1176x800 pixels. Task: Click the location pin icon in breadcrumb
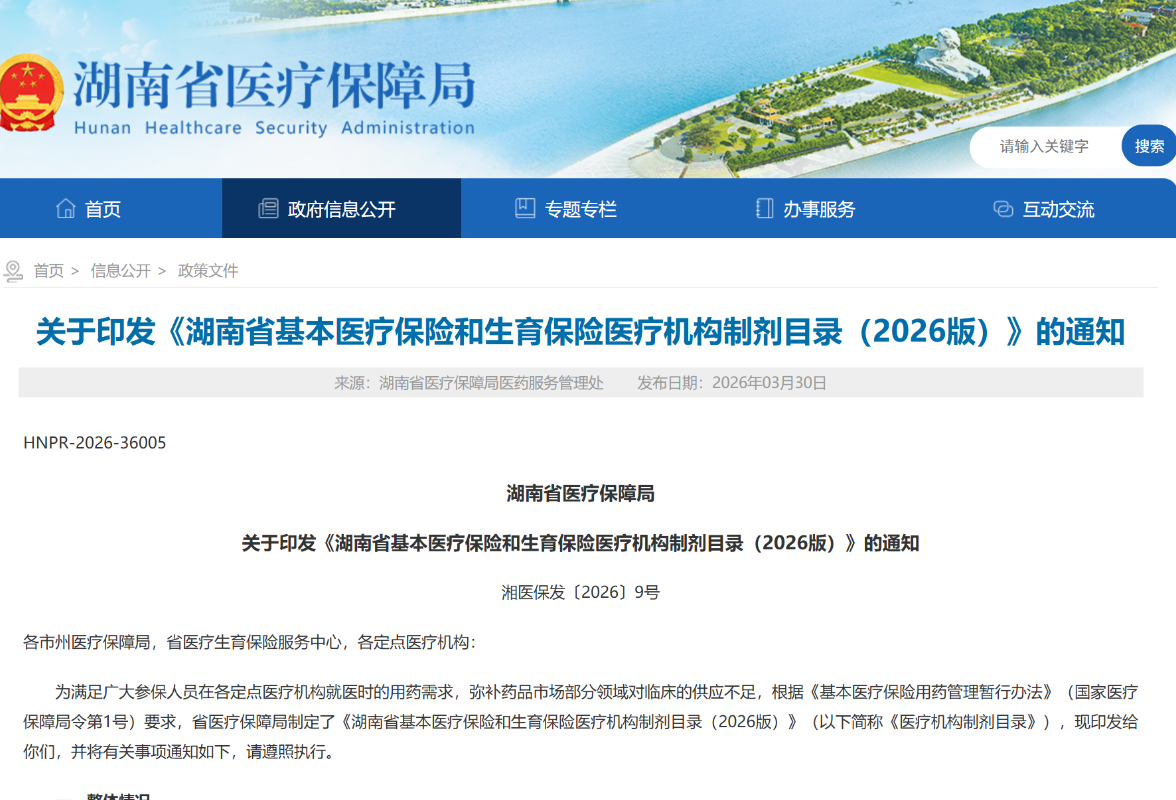(x=13, y=271)
